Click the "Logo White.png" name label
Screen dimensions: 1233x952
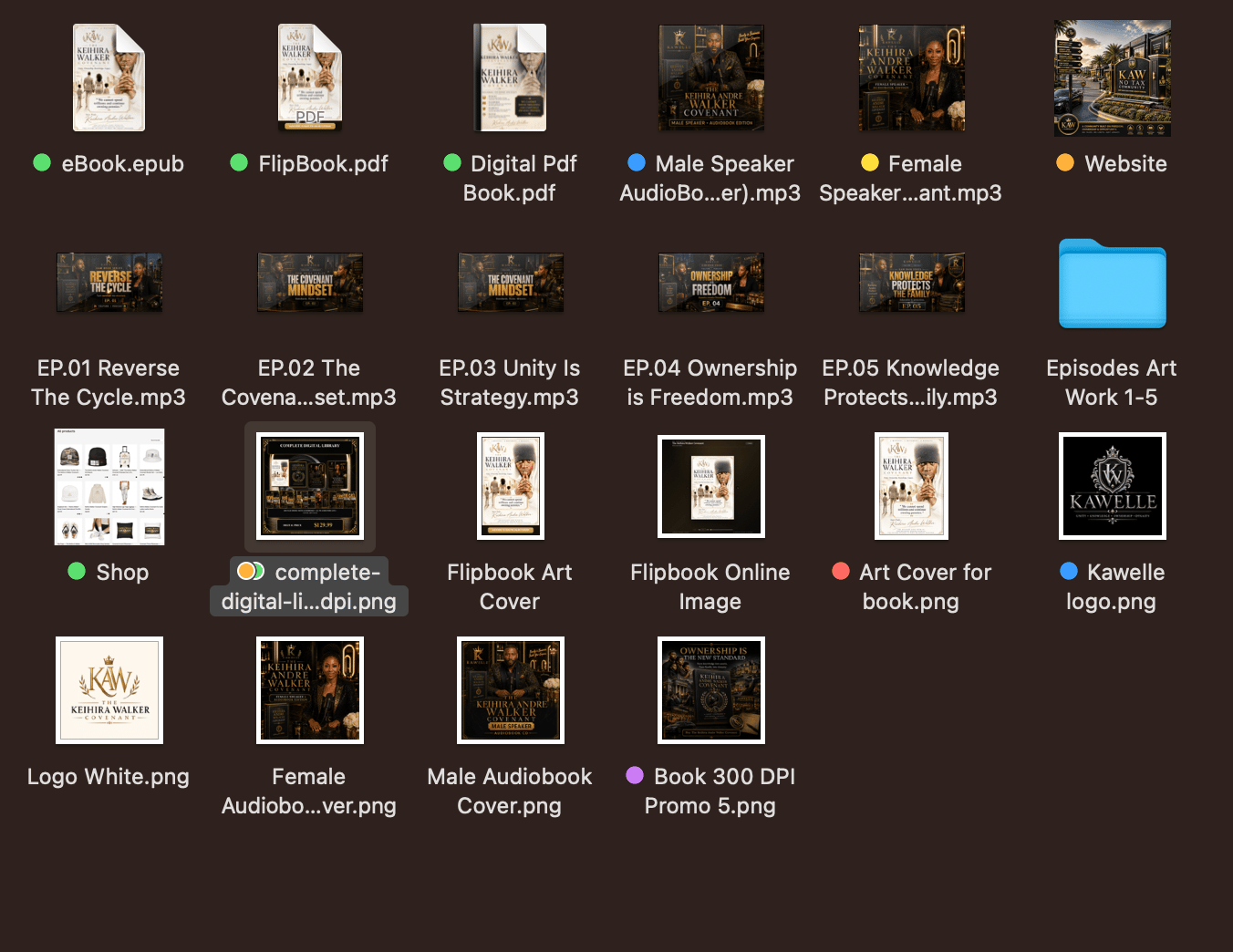point(109,777)
